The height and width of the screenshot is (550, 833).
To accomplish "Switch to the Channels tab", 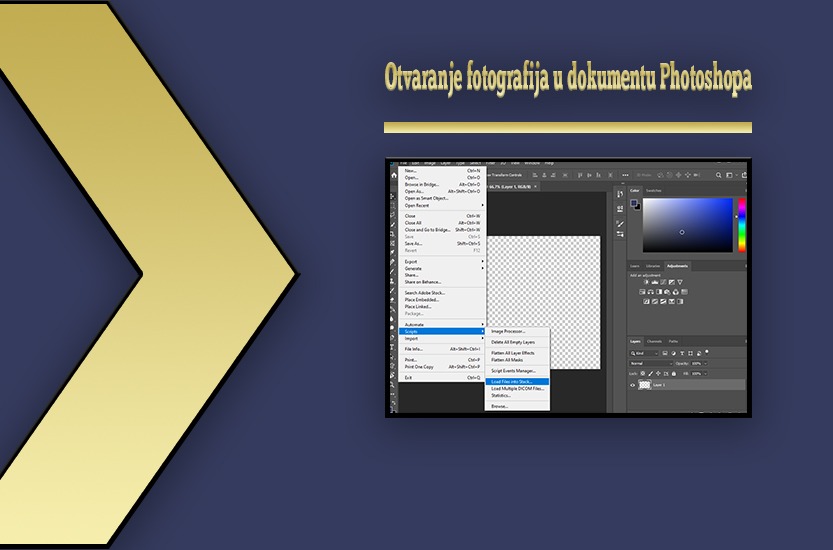I will click(x=654, y=341).
